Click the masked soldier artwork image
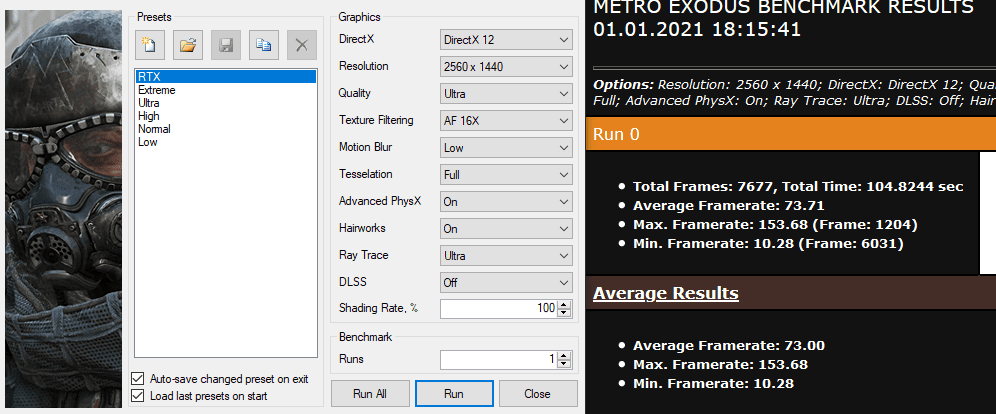The image size is (996, 414). tap(63, 210)
